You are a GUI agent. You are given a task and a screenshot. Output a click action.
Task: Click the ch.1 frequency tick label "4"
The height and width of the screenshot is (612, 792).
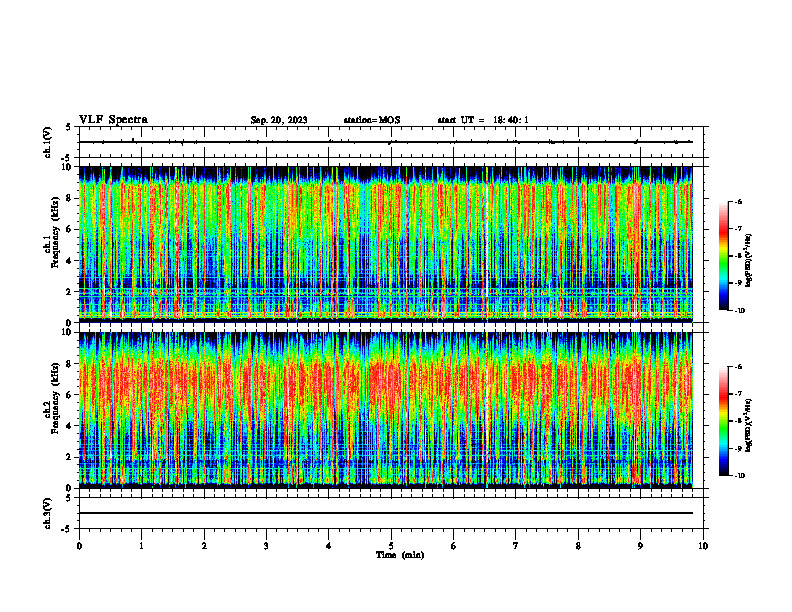coord(70,261)
